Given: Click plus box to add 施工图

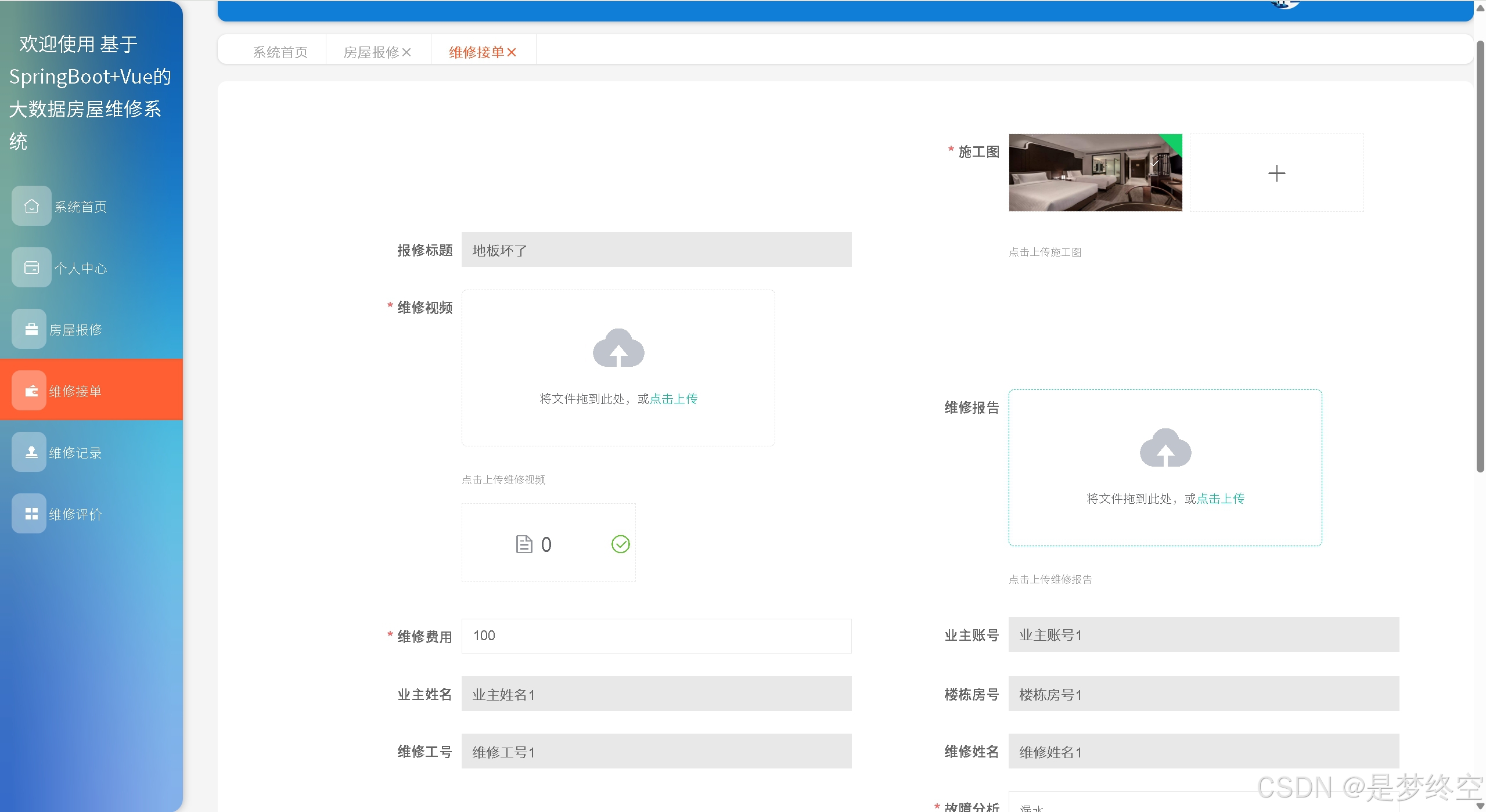Looking at the screenshot, I should [x=1276, y=173].
